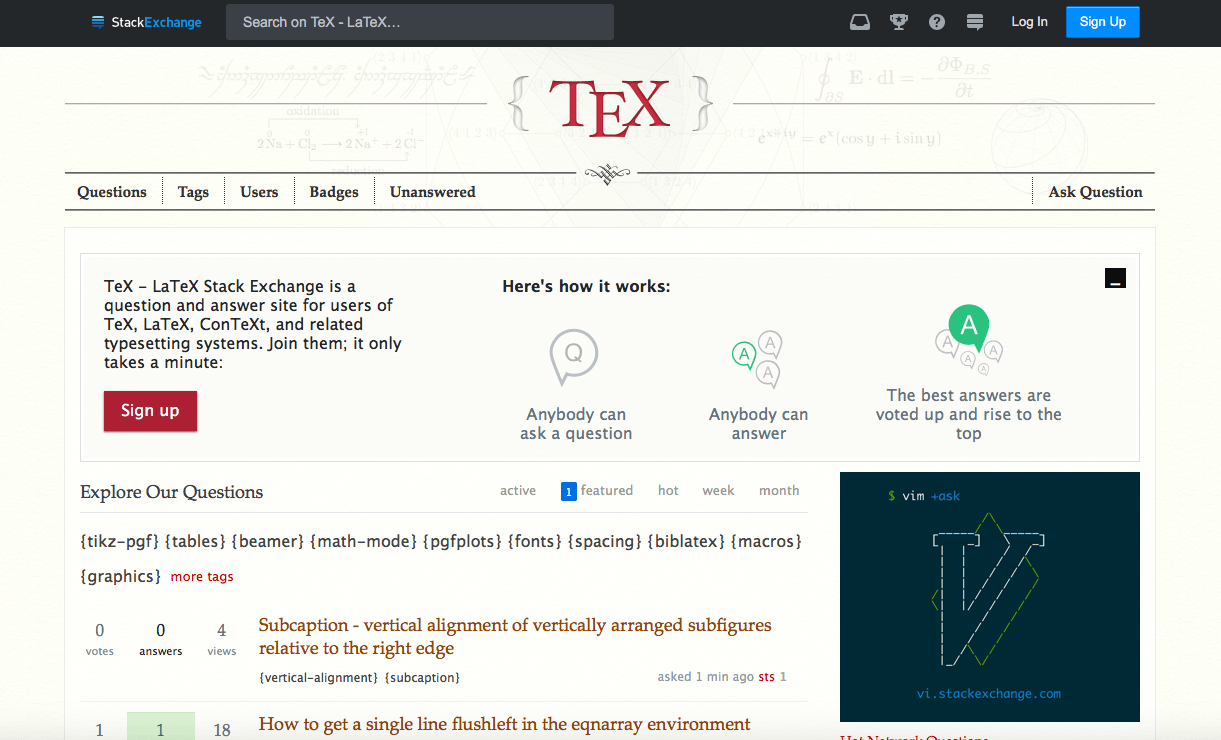Click Ask Question in the nav bar
The height and width of the screenshot is (740, 1221).
tap(1095, 192)
